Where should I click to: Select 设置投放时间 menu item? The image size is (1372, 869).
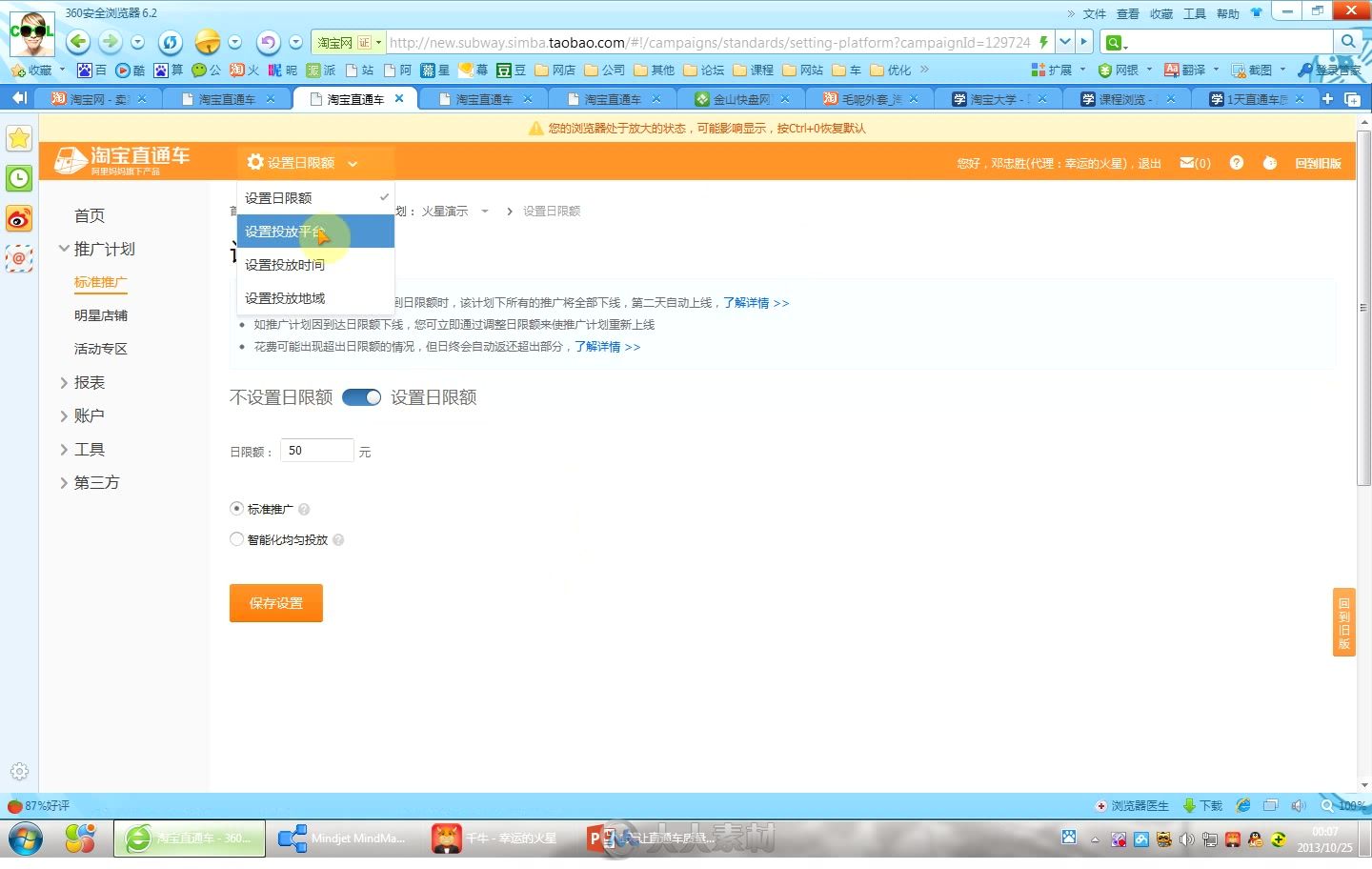click(315, 265)
